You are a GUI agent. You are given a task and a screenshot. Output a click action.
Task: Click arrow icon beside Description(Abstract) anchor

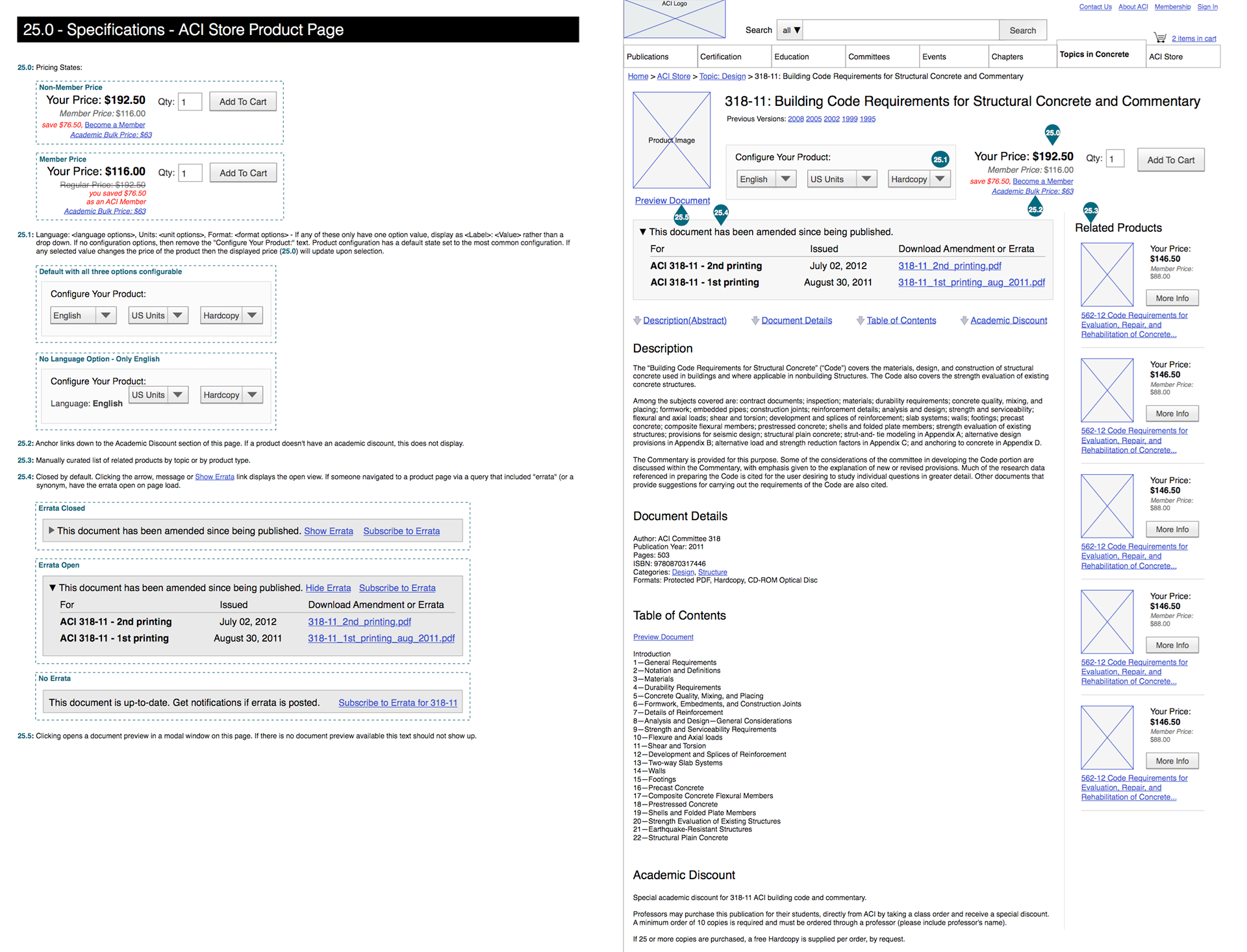tap(637, 320)
